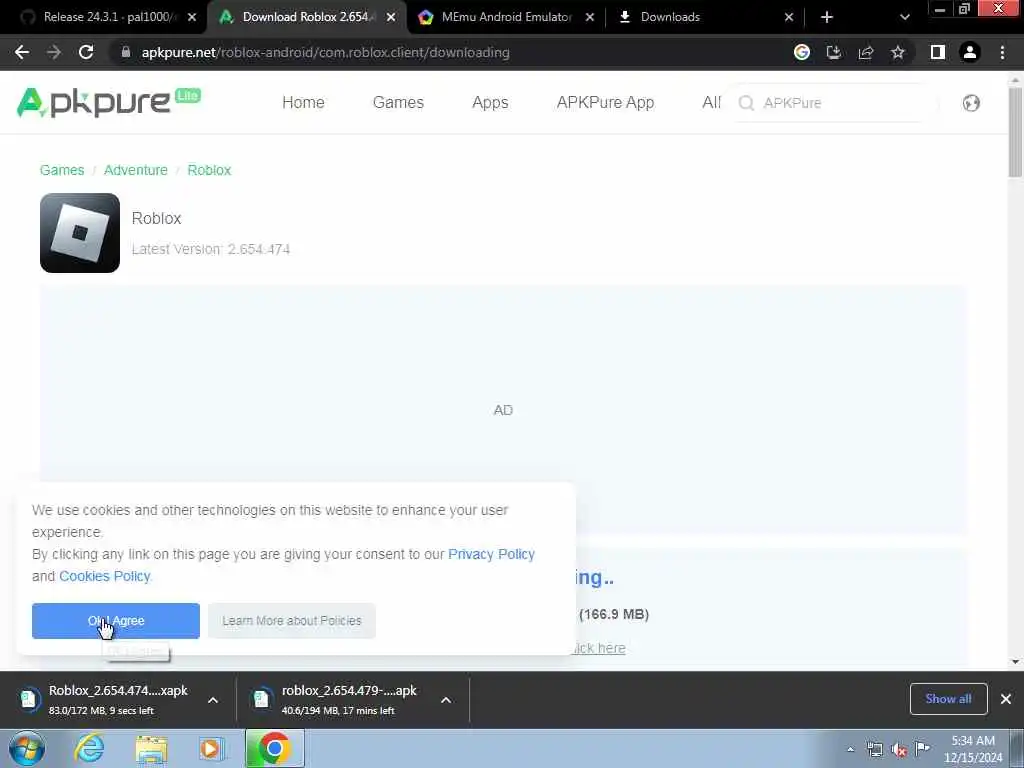The image size is (1024, 768).
Task: Close the downloads bar
Action: click(1006, 699)
